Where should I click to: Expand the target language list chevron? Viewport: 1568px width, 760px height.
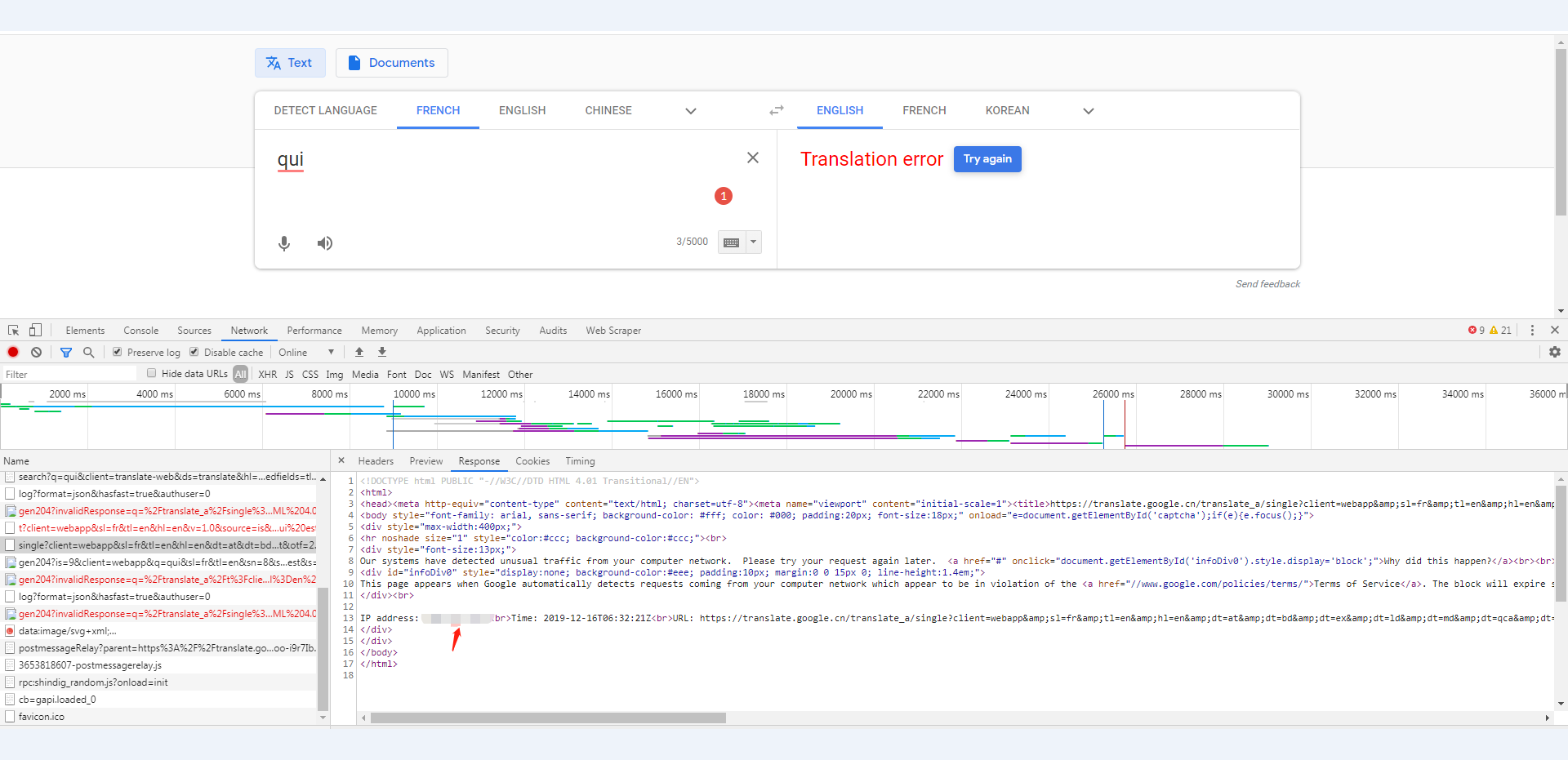click(x=1089, y=111)
